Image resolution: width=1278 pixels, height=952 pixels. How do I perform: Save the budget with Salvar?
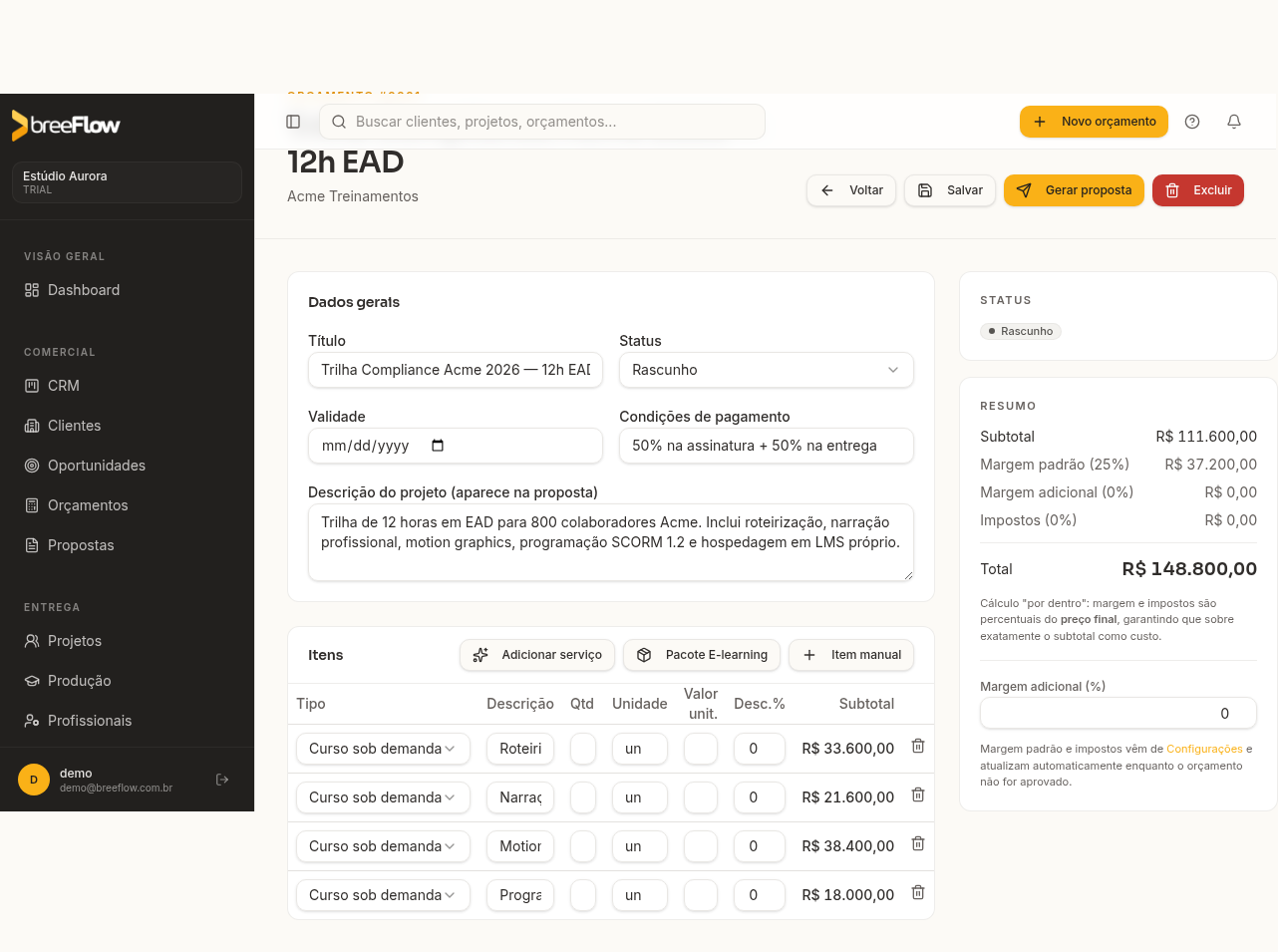click(x=950, y=190)
